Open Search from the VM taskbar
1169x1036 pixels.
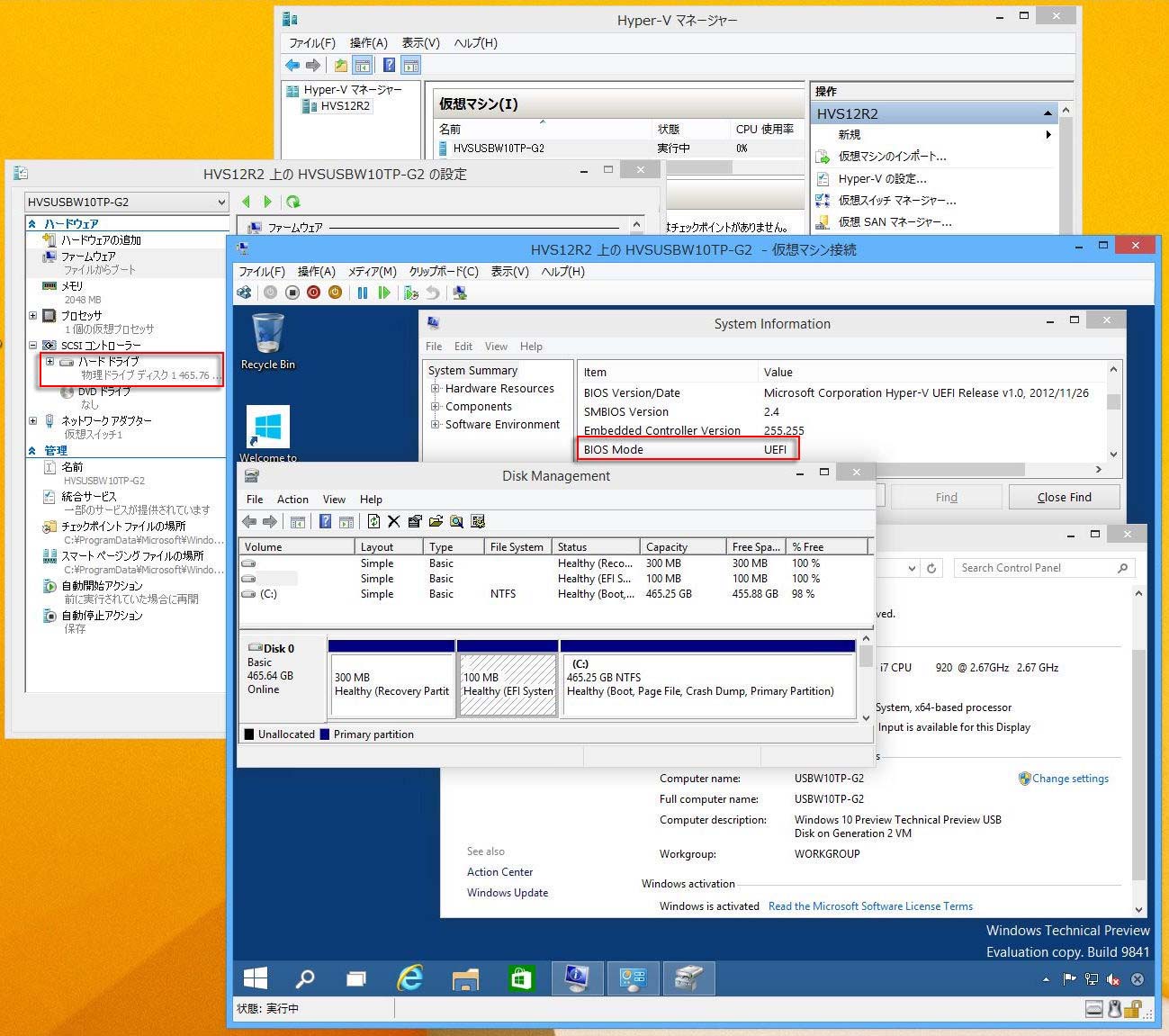coord(305,978)
